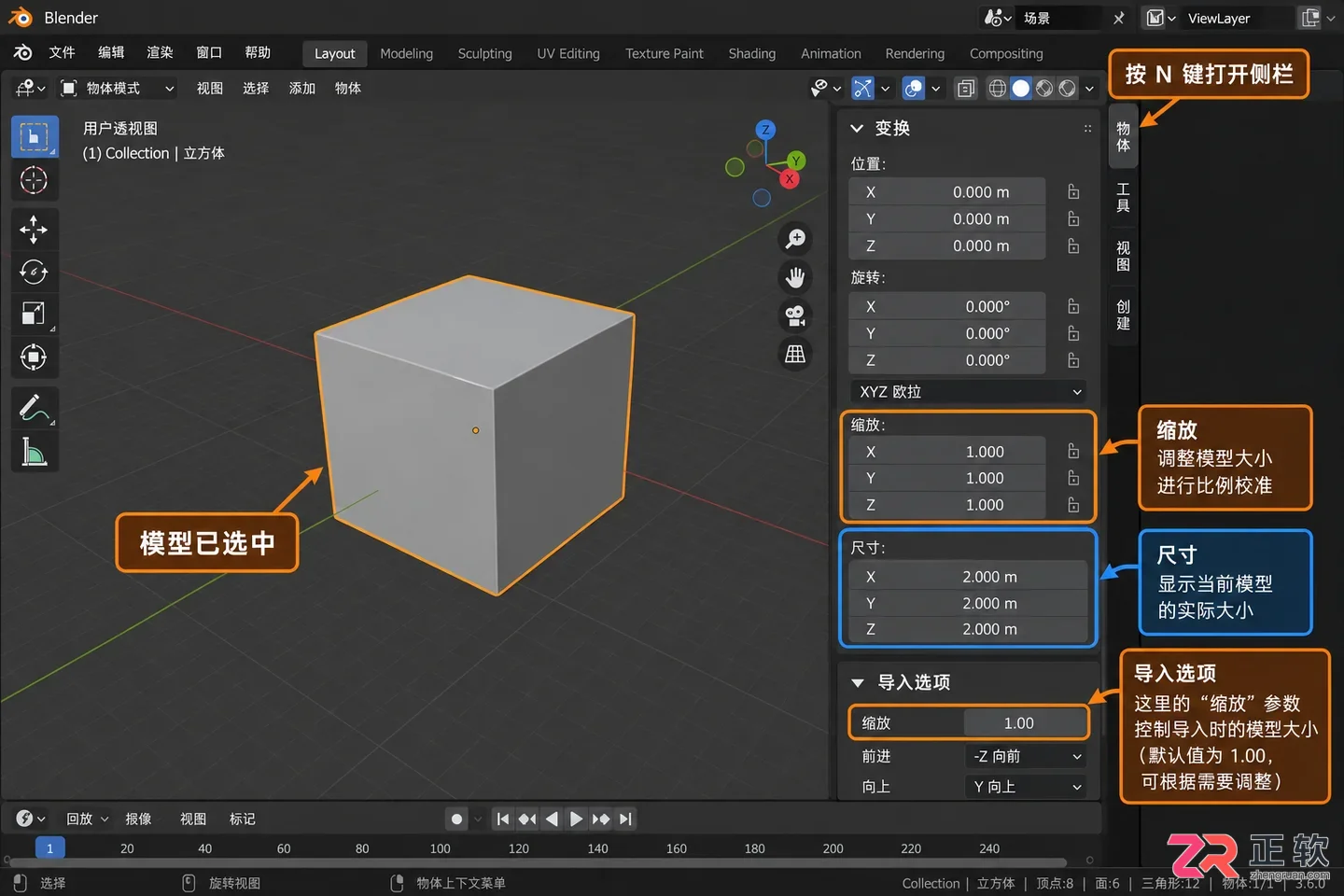Click the 添加 header menu
This screenshot has width=1344, height=896.
click(x=302, y=89)
